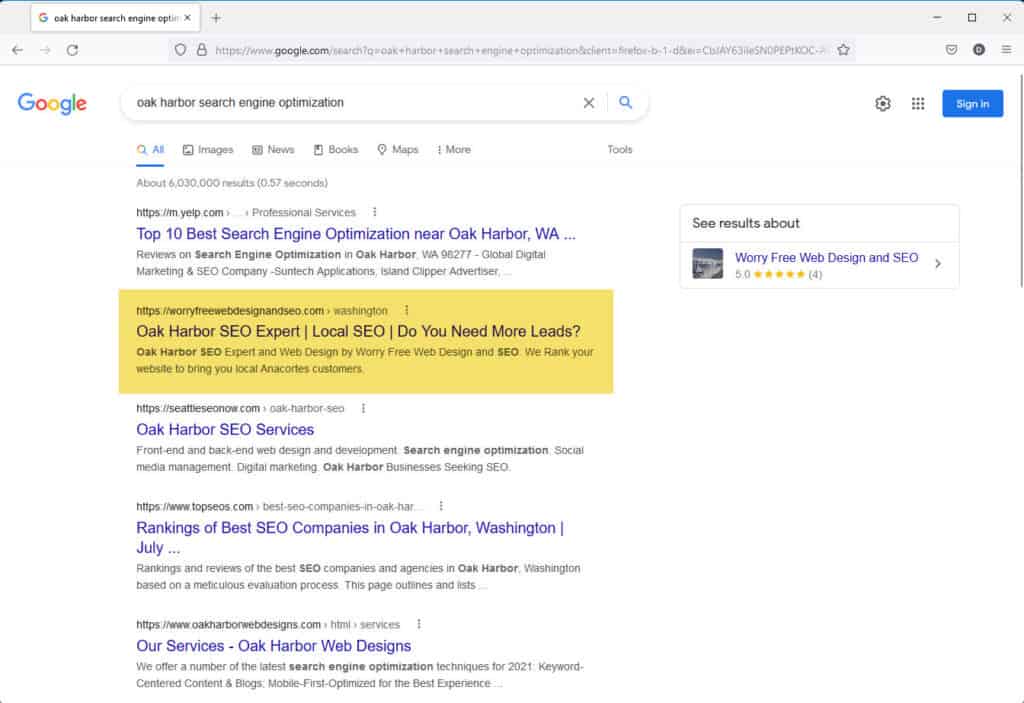The image size is (1024, 703).
Task: Click the Worry Free Web Design thumbnail image
Action: (707, 264)
